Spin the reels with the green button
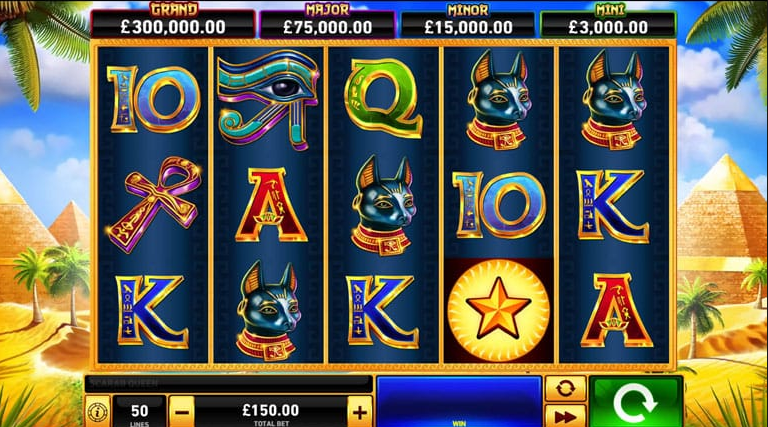Viewport: 768px width, 427px height. pos(635,402)
